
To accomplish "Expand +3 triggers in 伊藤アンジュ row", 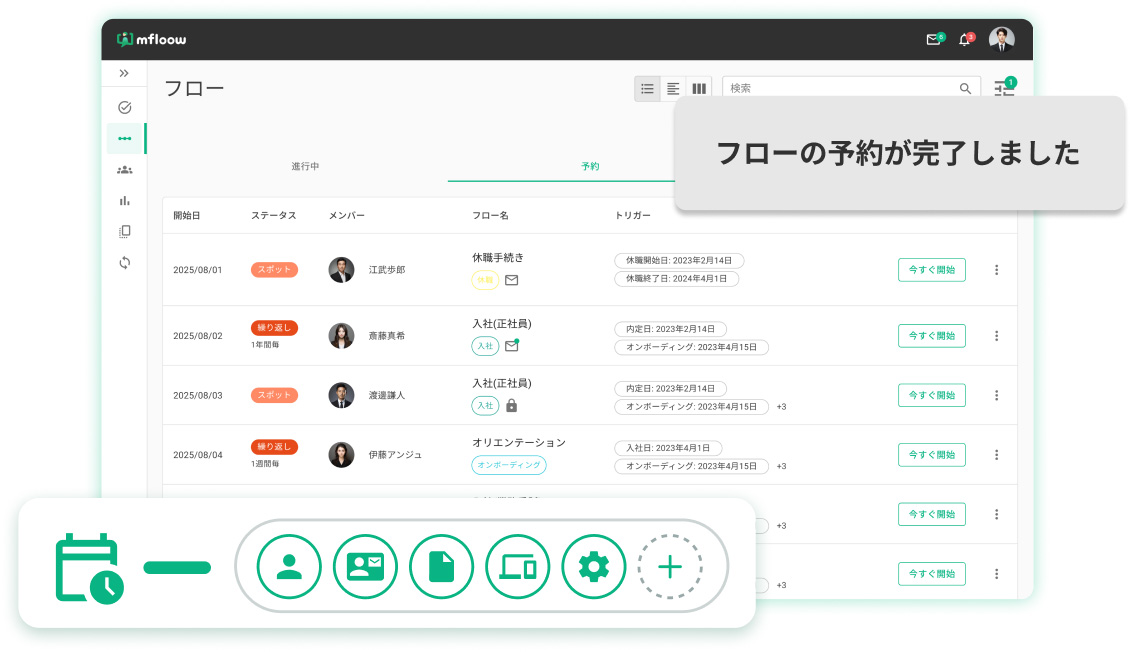I will 781,467.
